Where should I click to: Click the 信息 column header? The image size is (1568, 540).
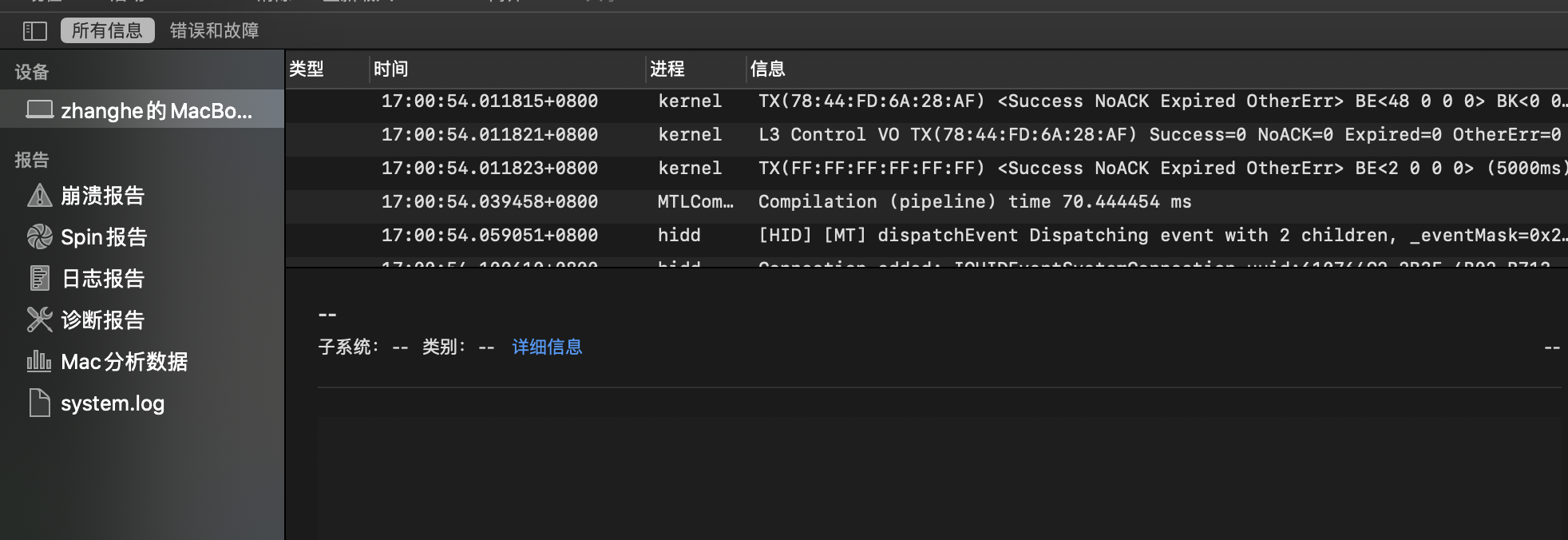(768, 69)
